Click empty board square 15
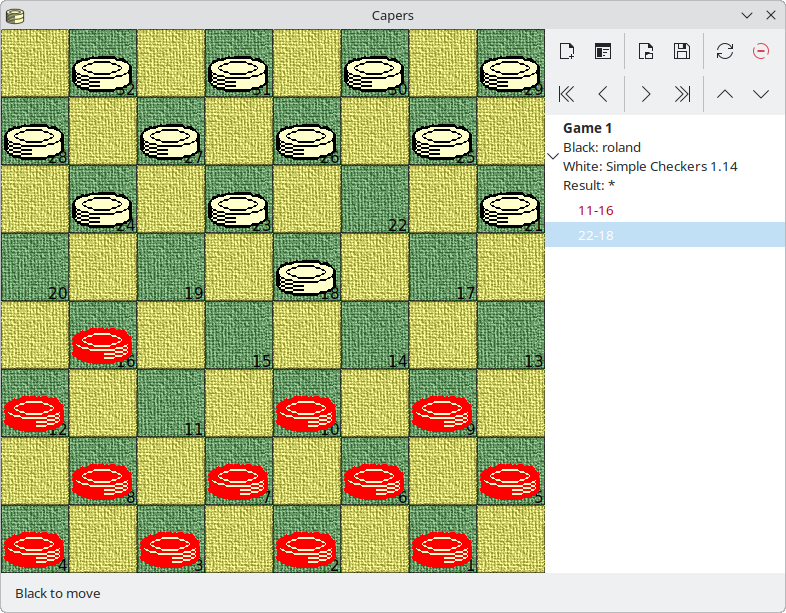Viewport: 786px width, 613px height. coord(239,335)
